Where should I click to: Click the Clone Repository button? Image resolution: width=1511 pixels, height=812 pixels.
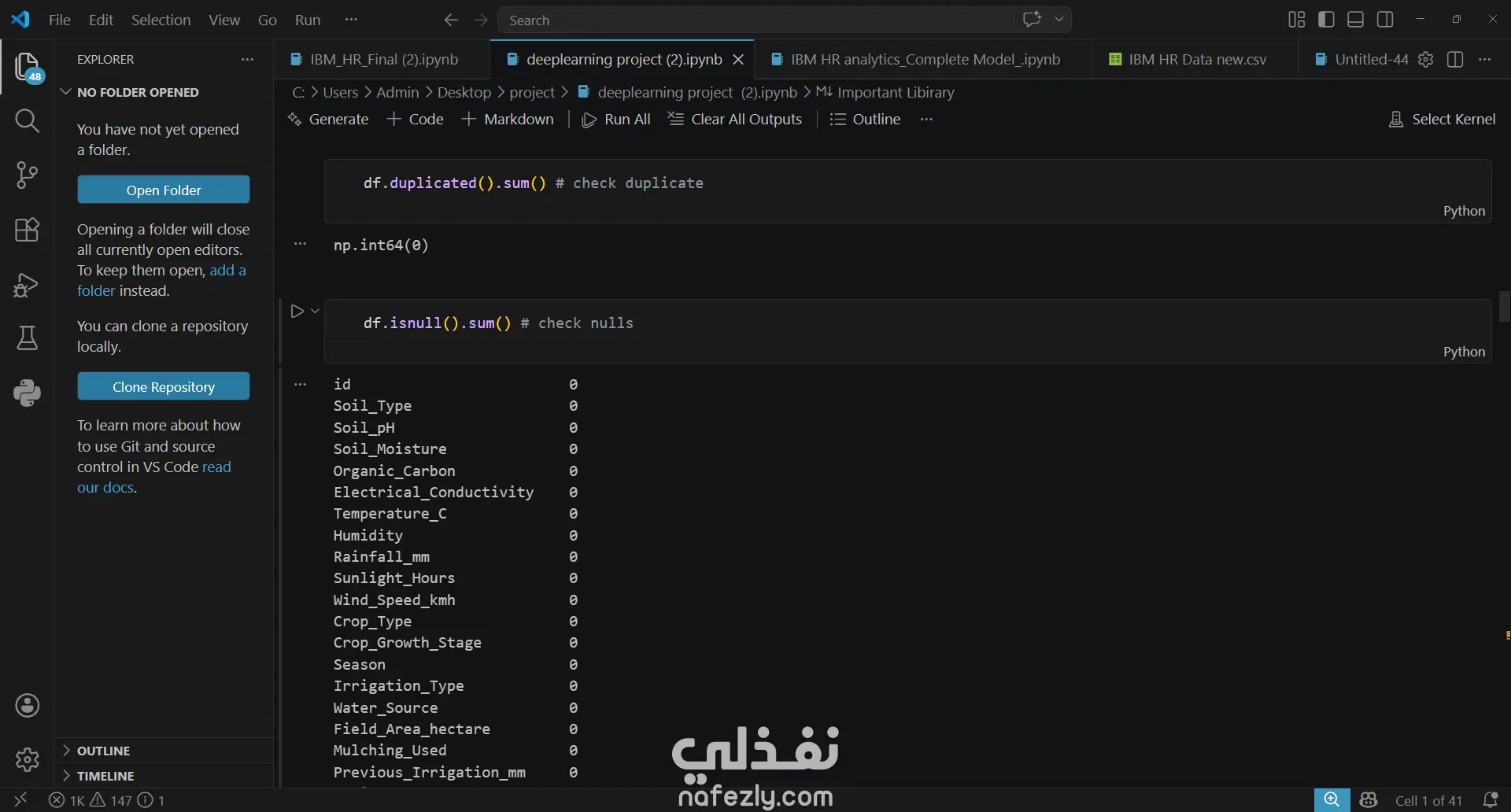[164, 386]
